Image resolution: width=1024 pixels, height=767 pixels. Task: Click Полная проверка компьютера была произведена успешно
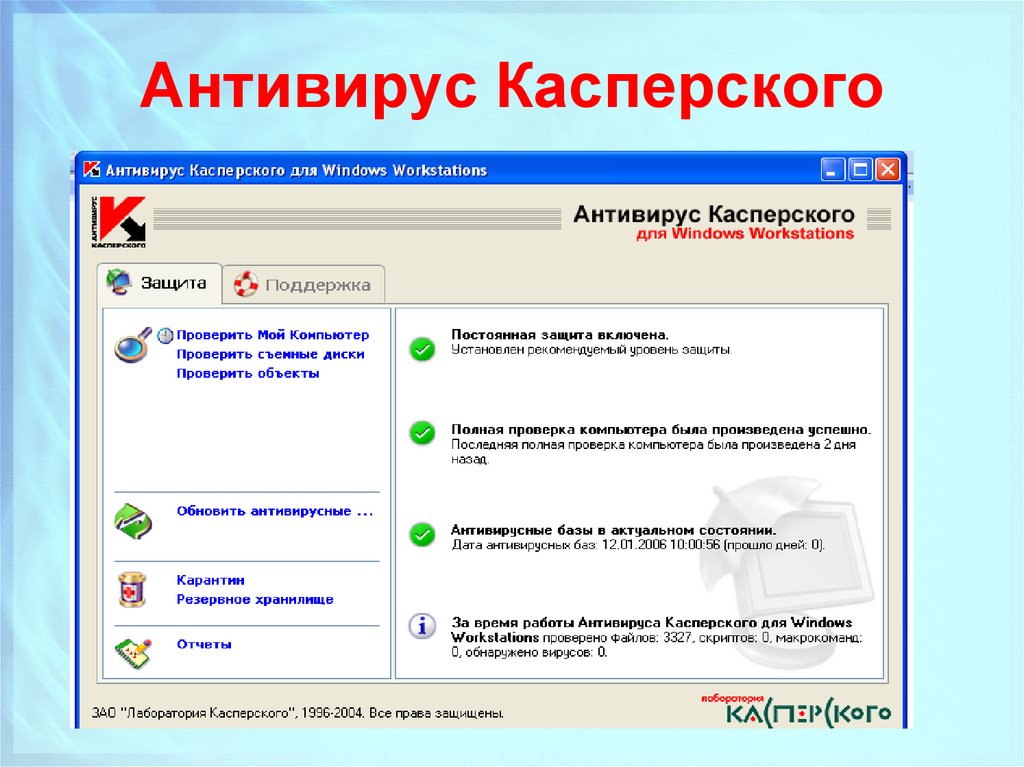[661, 429]
